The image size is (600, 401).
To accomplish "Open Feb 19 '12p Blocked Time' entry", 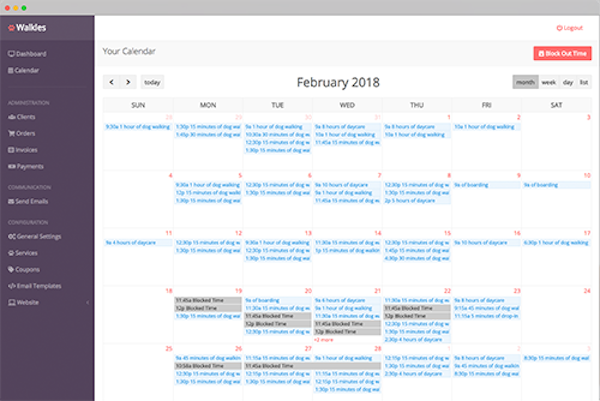I will pyautogui.click(x=208, y=308).
